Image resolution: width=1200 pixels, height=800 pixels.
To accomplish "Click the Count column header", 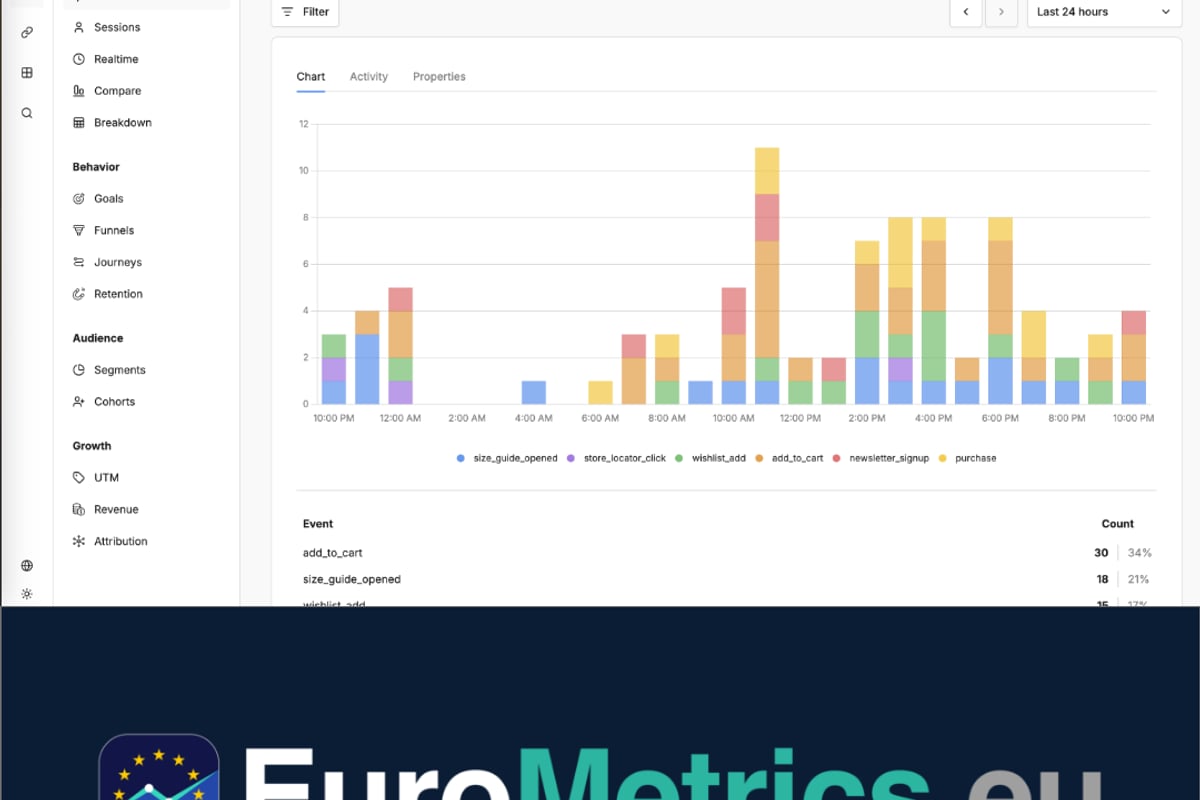I will coord(1118,524).
